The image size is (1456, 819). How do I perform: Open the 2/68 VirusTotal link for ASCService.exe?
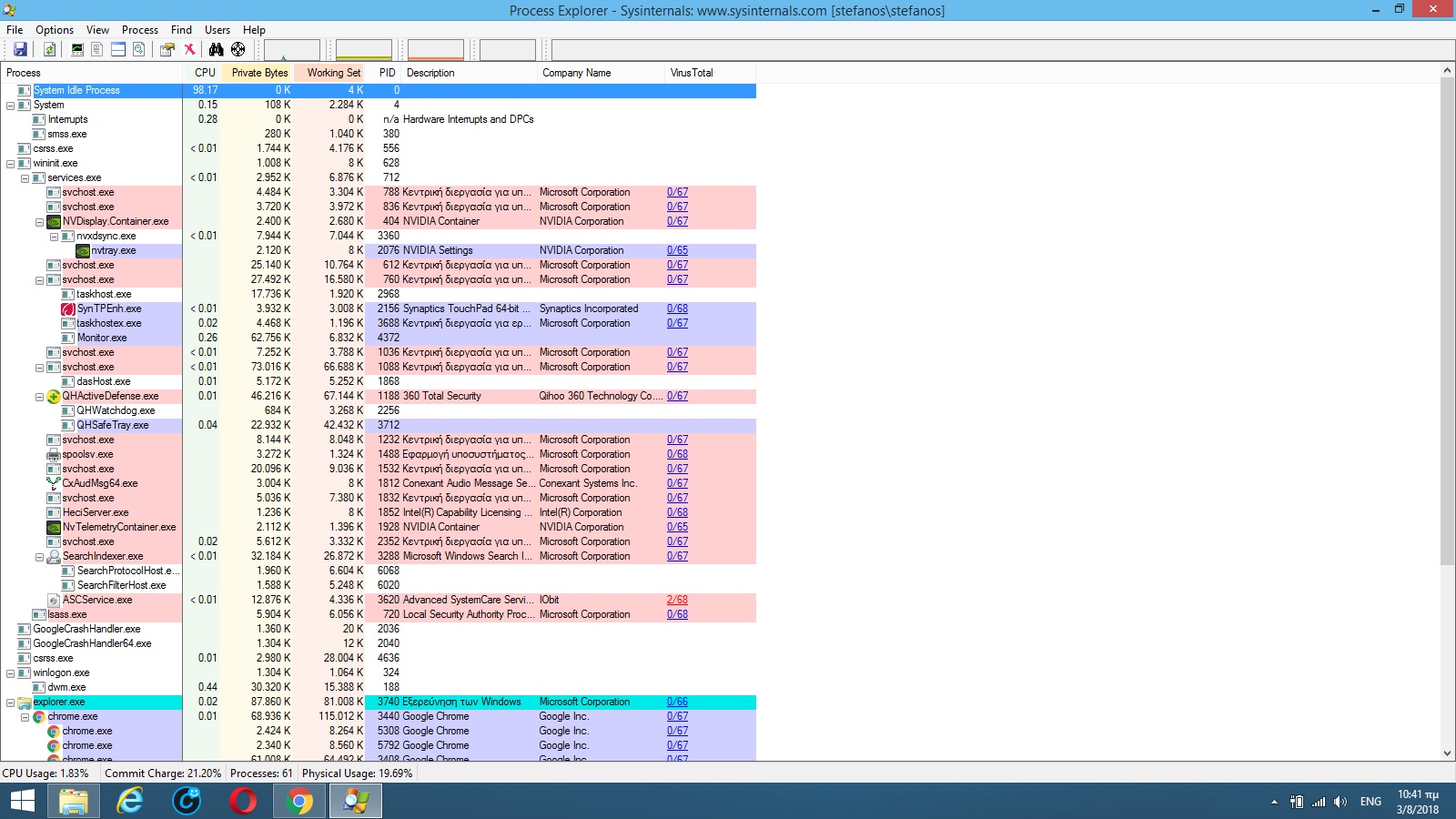click(x=677, y=600)
